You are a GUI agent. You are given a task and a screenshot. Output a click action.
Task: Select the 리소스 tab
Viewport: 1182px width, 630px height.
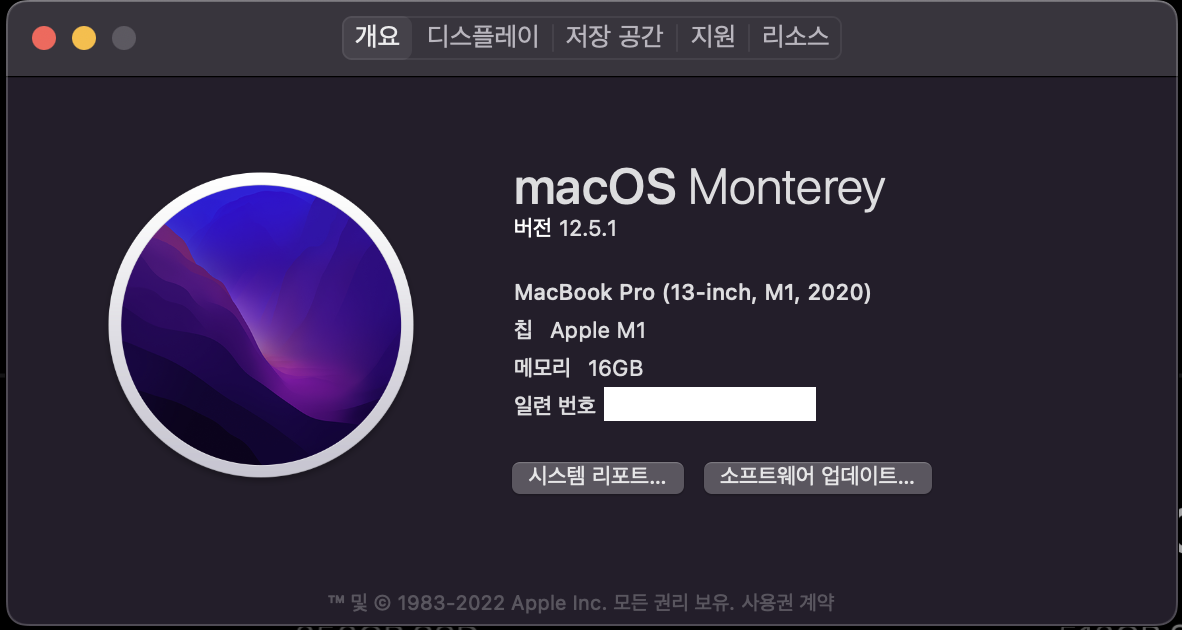click(795, 37)
